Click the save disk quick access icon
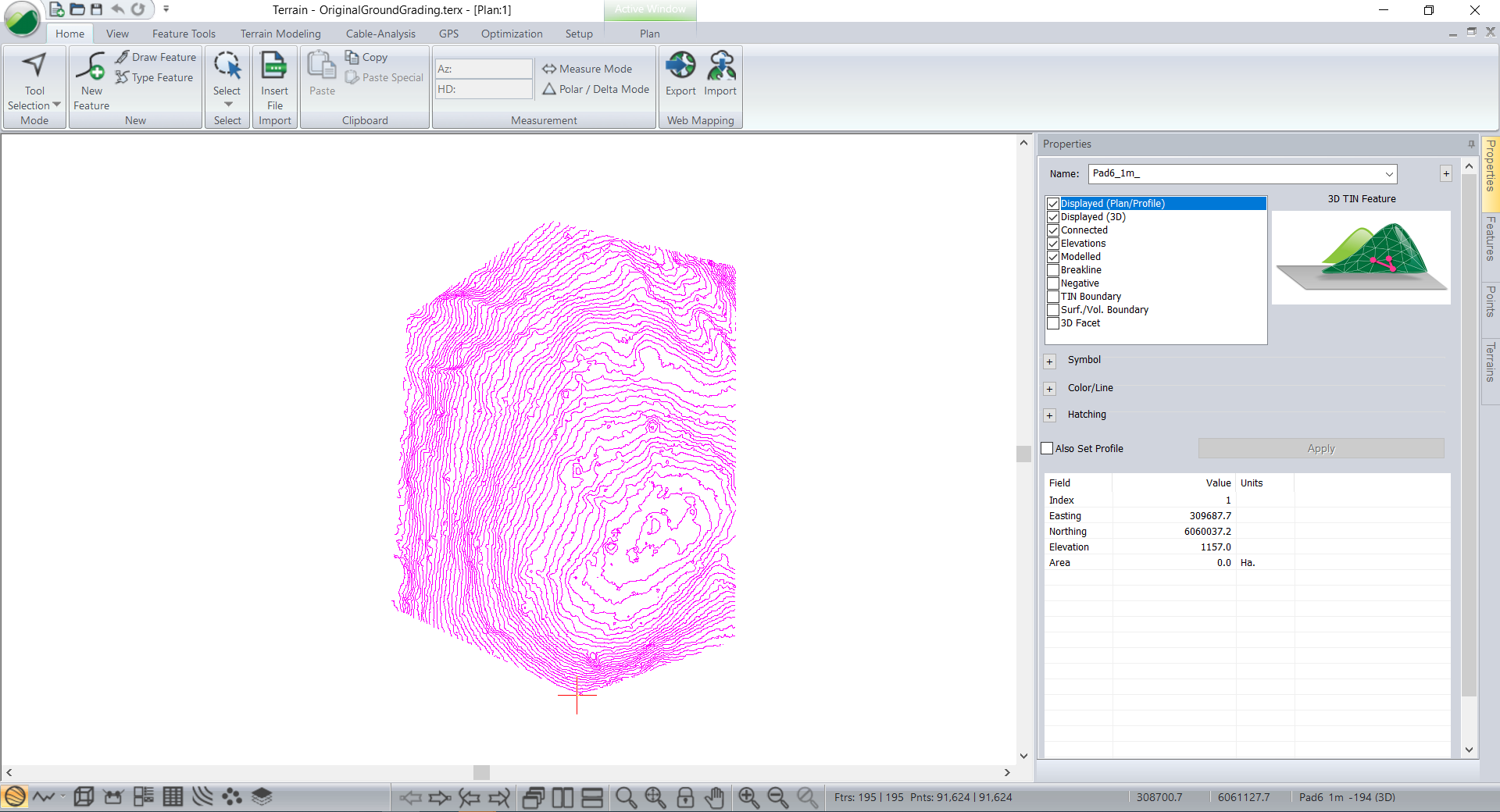 (x=97, y=9)
